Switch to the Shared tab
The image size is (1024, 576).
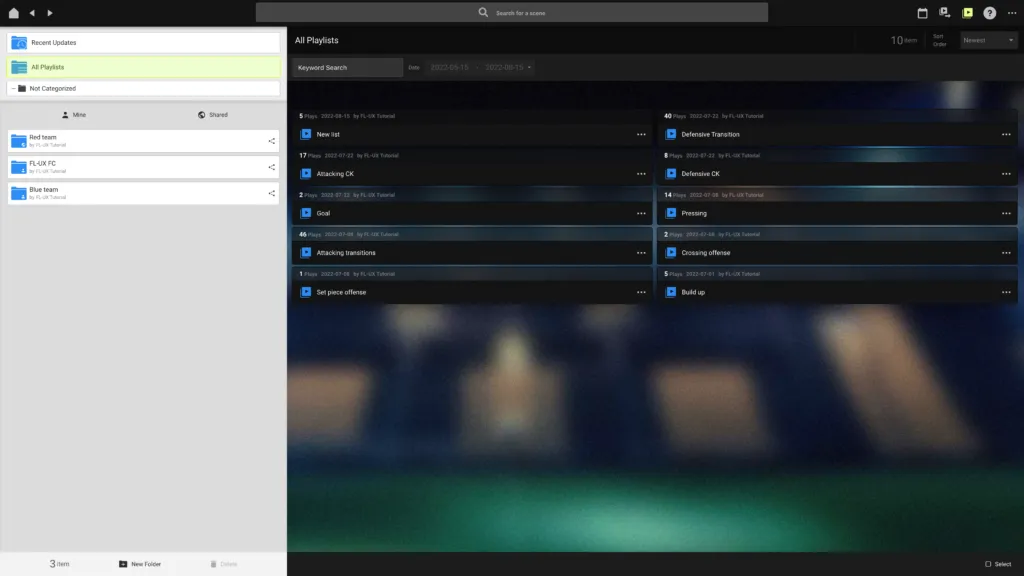pyautogui.click(x=213, y=115)
